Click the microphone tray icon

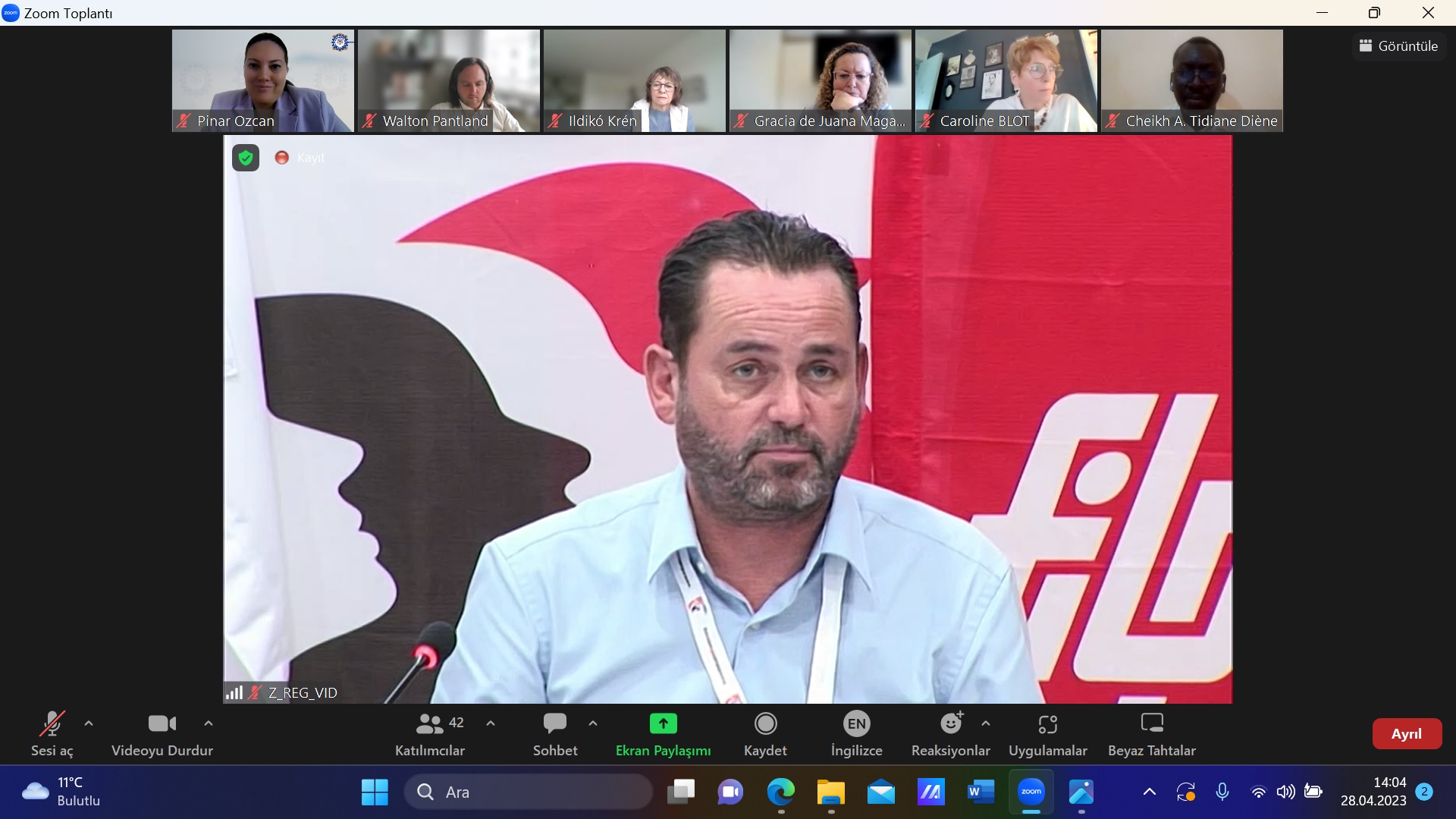click(1222, 792)
